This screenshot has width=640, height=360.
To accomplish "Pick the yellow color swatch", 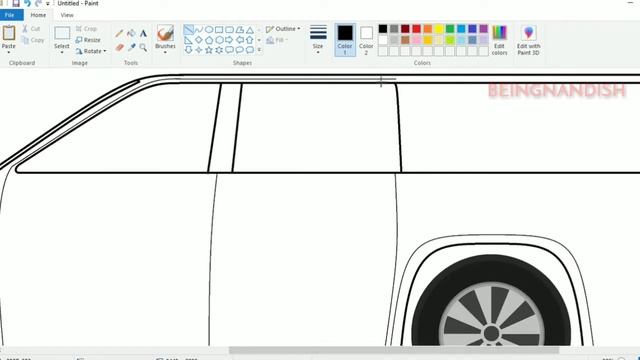I will click(439, 29).
